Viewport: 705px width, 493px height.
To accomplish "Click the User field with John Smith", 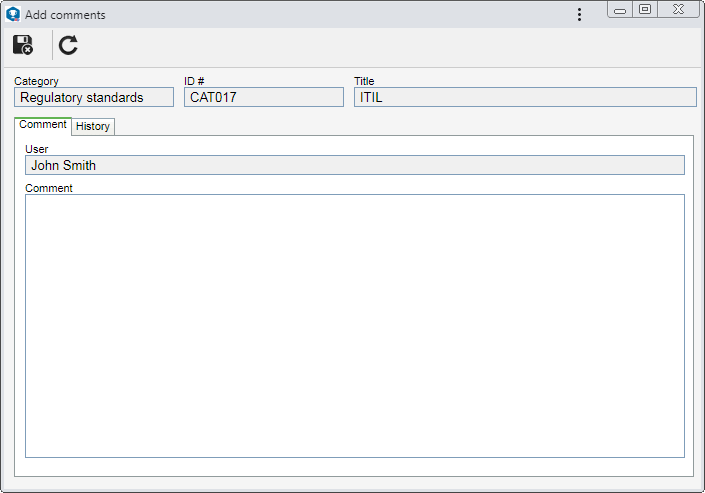I will 355,165.
